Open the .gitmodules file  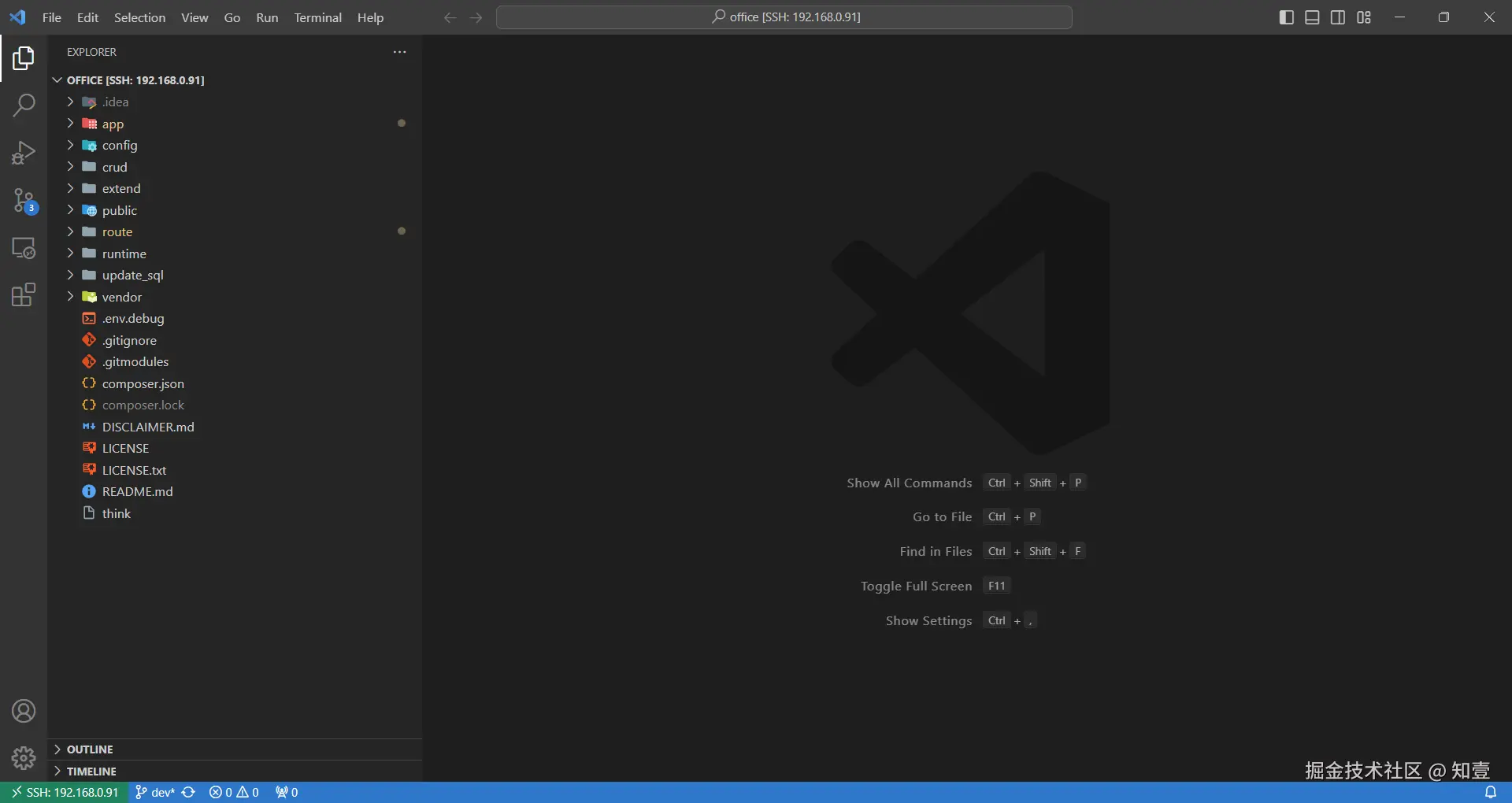pyautogui.click(x=235, y=361)
